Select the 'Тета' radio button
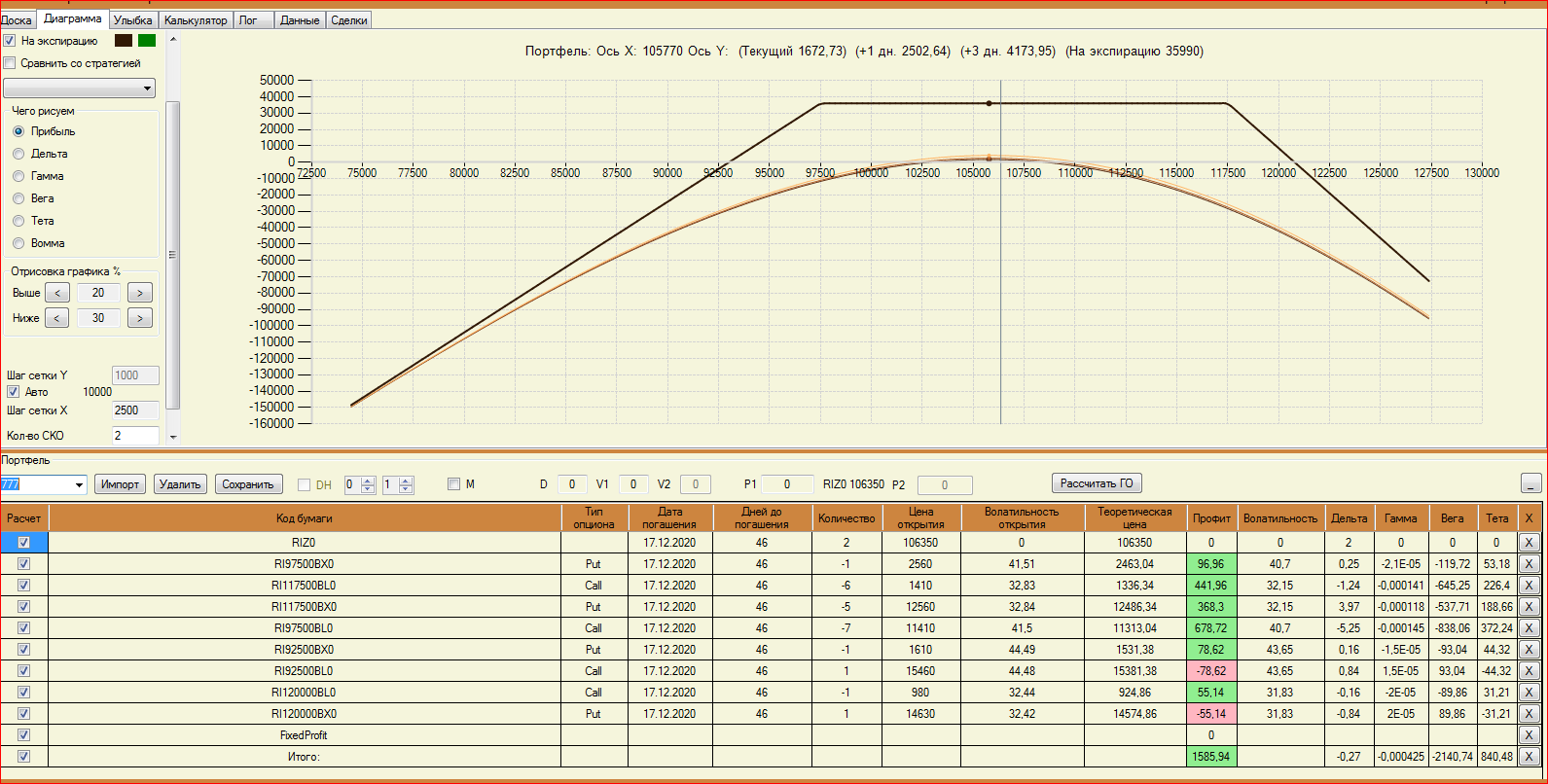This screenshot has width=1548, height=784. [x=18, y=221]
